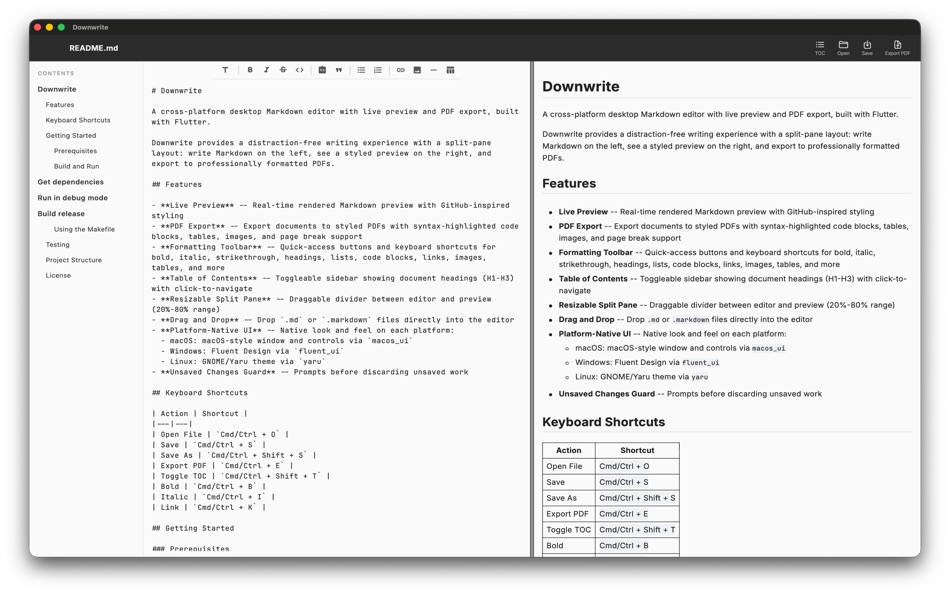Toggle the numbered list format
This screenshot has width=950, height=594.
click(x=378, y=70)
